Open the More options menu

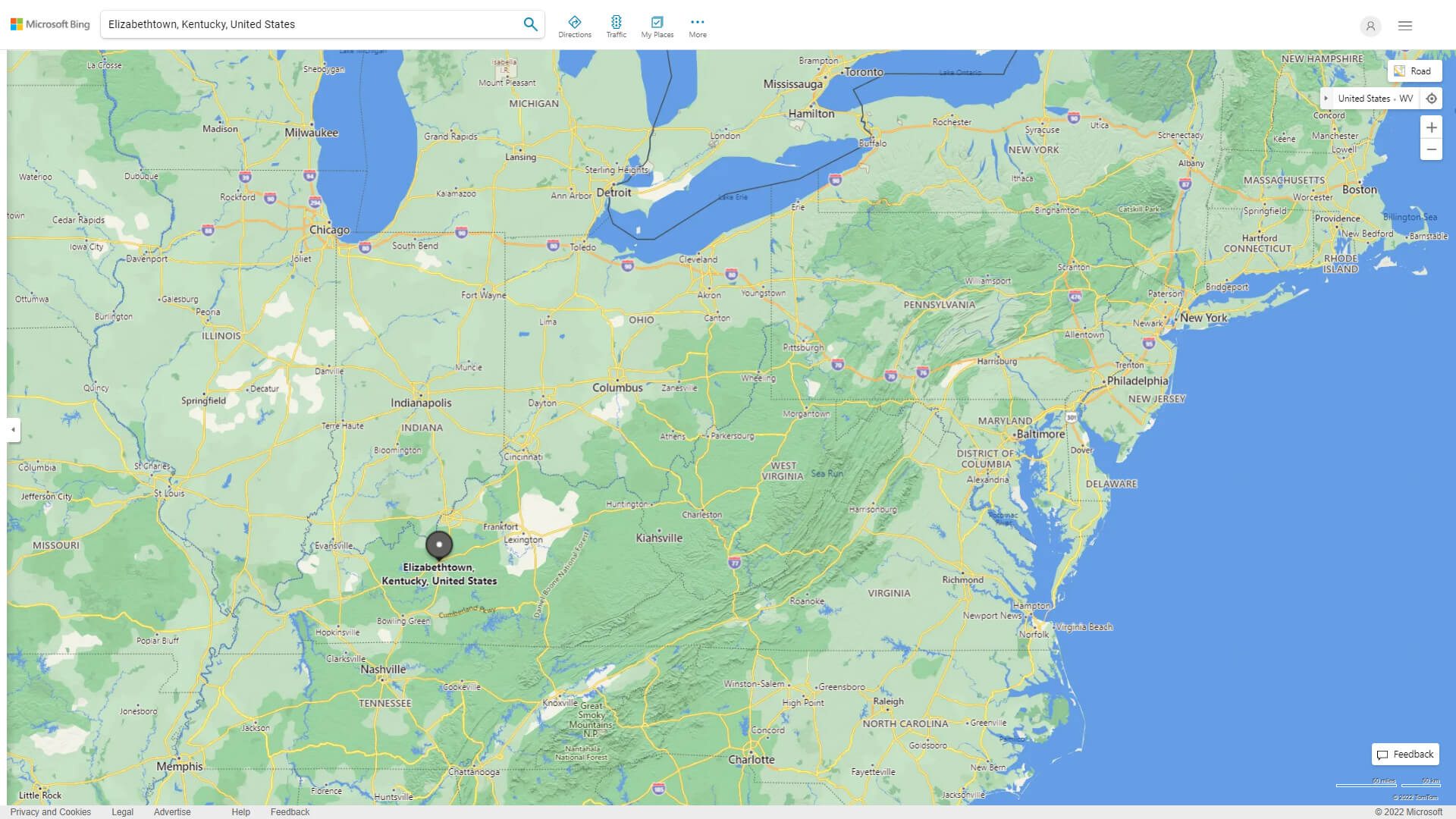(x=697, y=27)
